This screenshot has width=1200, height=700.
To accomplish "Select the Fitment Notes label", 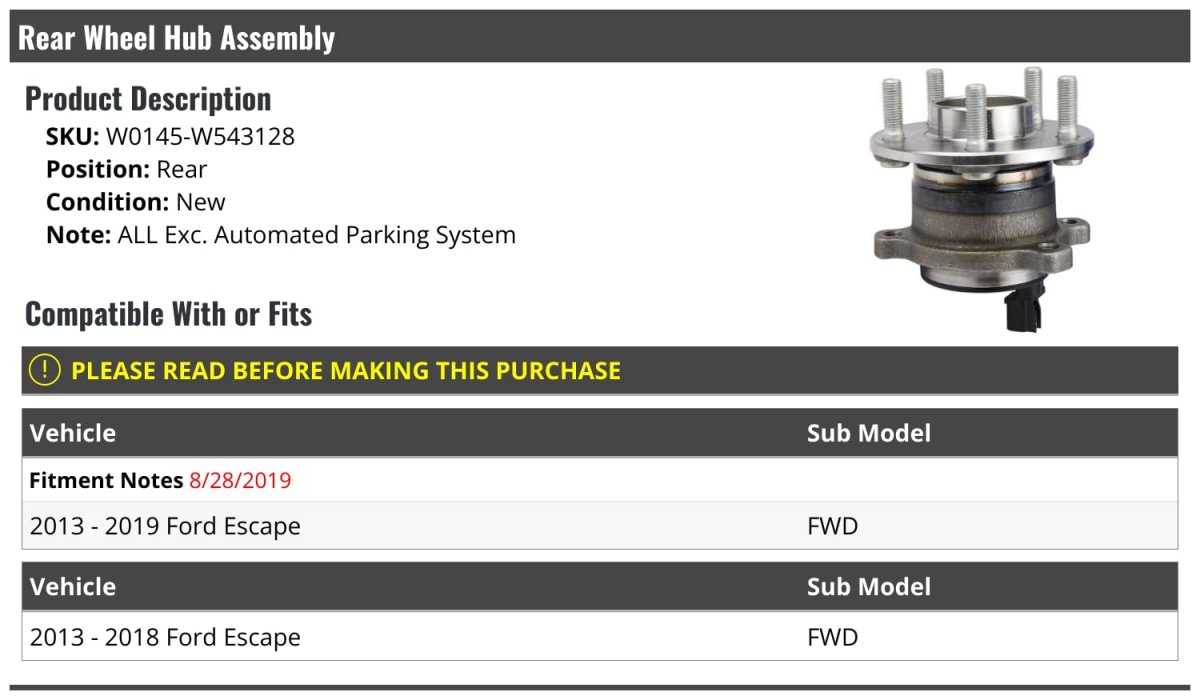I will coord(106,480).
